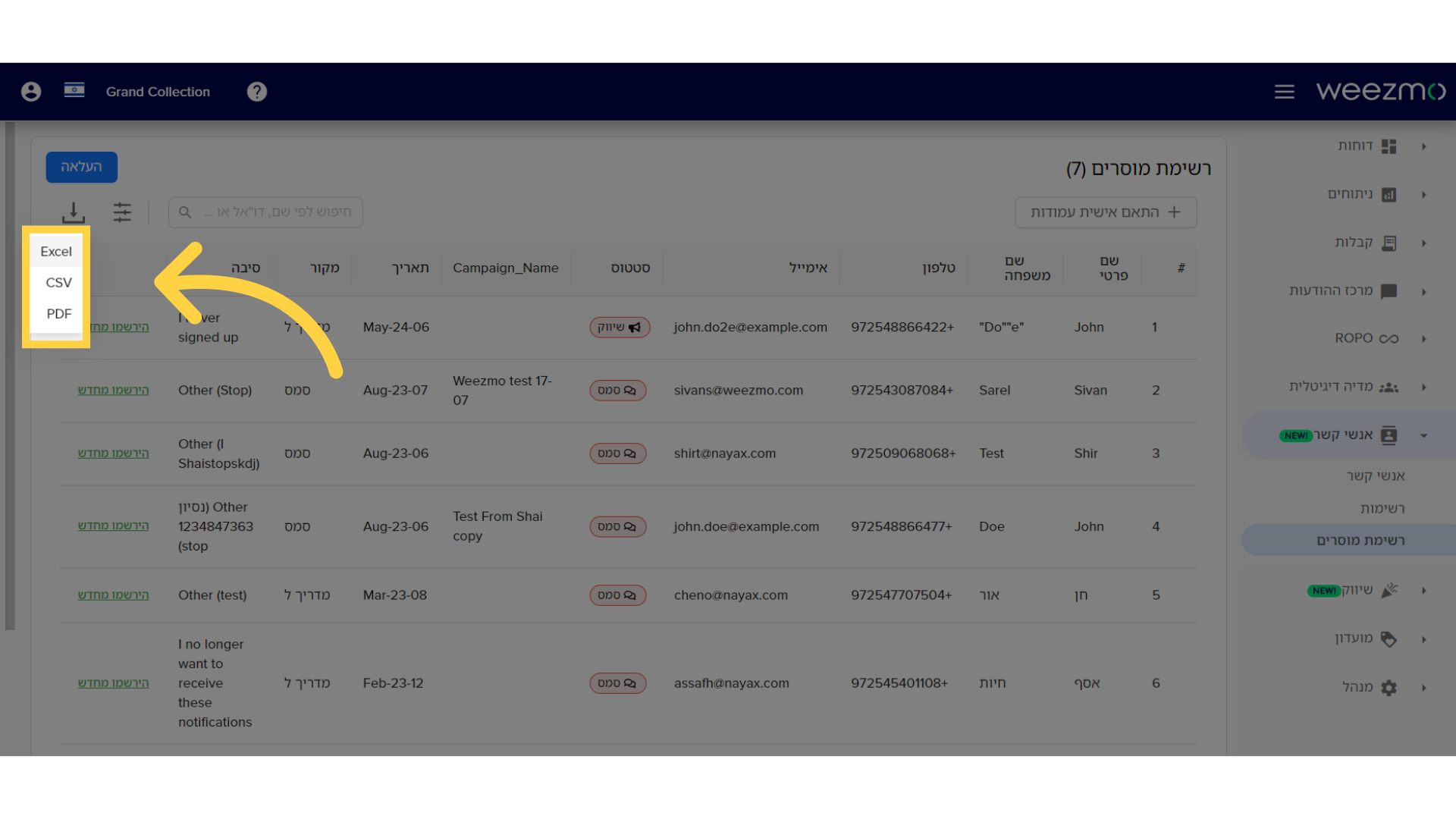Expand the דוחות sidebar section arrow
Image resolution: width=1456 pixels, height=819 pixels.
1424,146
